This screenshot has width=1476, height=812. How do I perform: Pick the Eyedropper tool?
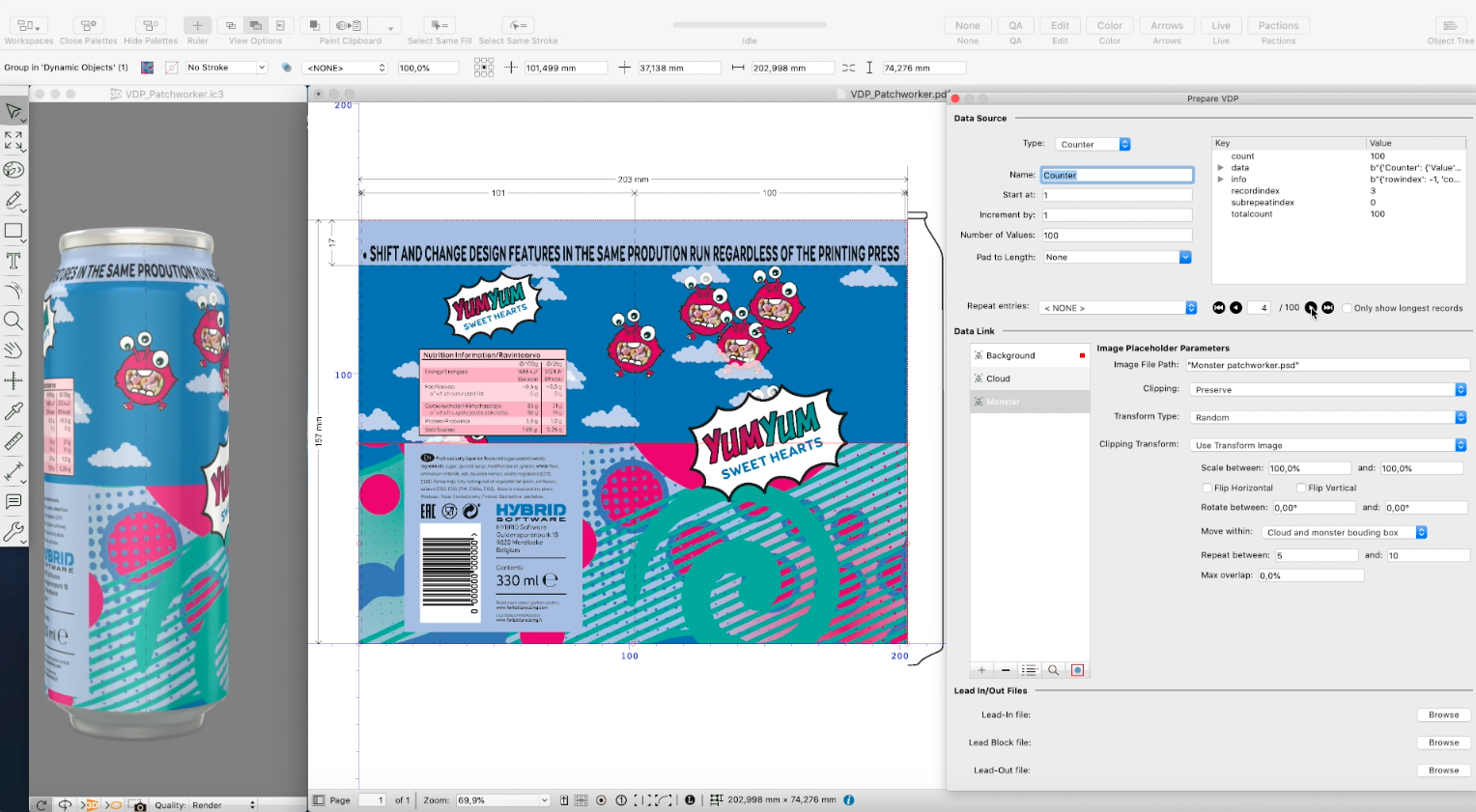(x=14, y=411)
